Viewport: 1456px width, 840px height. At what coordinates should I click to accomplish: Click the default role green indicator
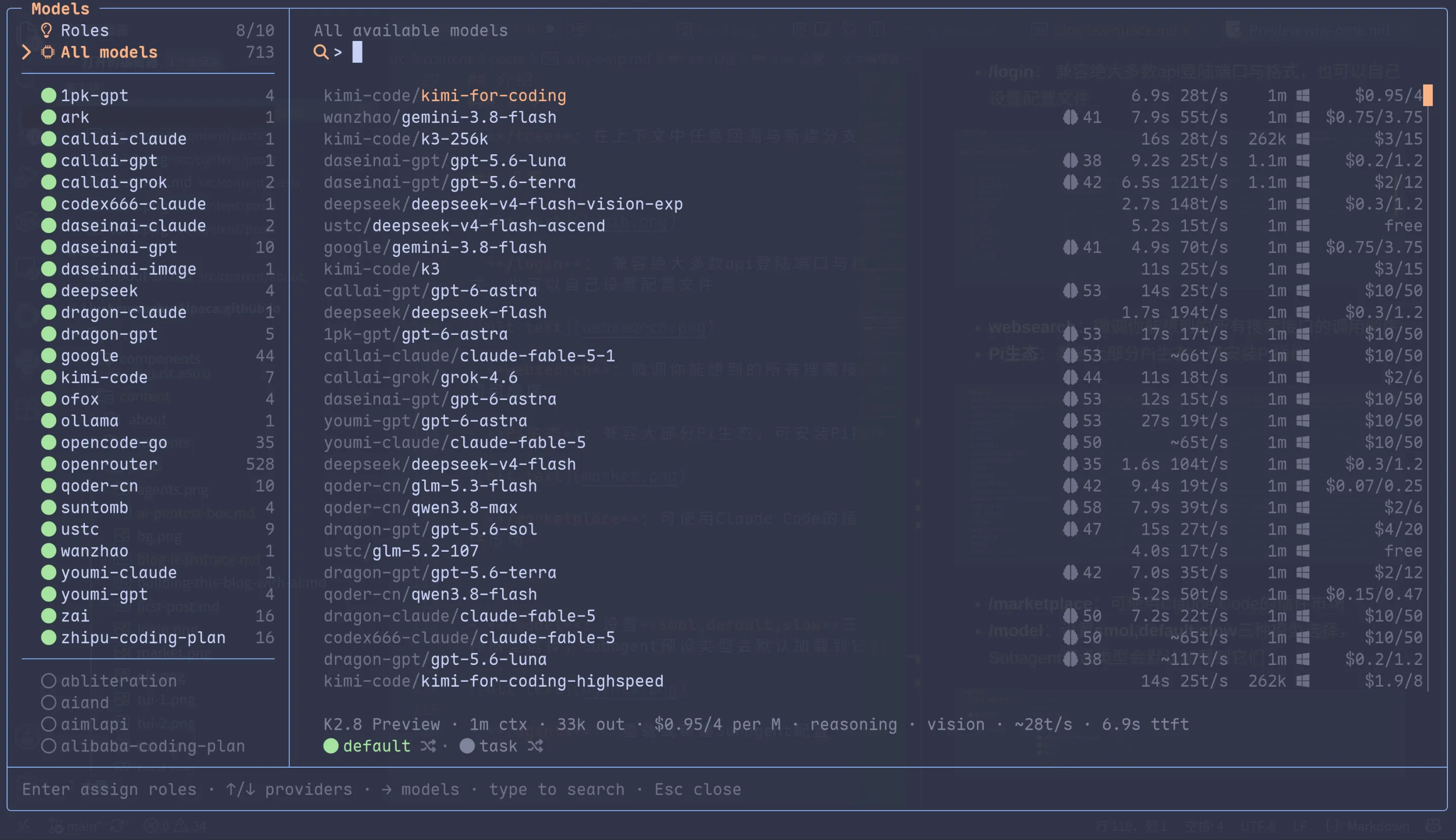[x=331, y=746]
